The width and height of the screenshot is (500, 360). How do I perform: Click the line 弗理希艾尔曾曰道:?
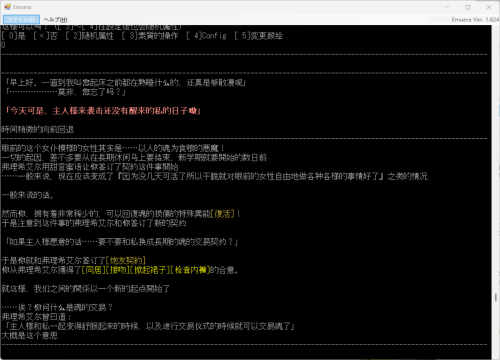point(36,317)
